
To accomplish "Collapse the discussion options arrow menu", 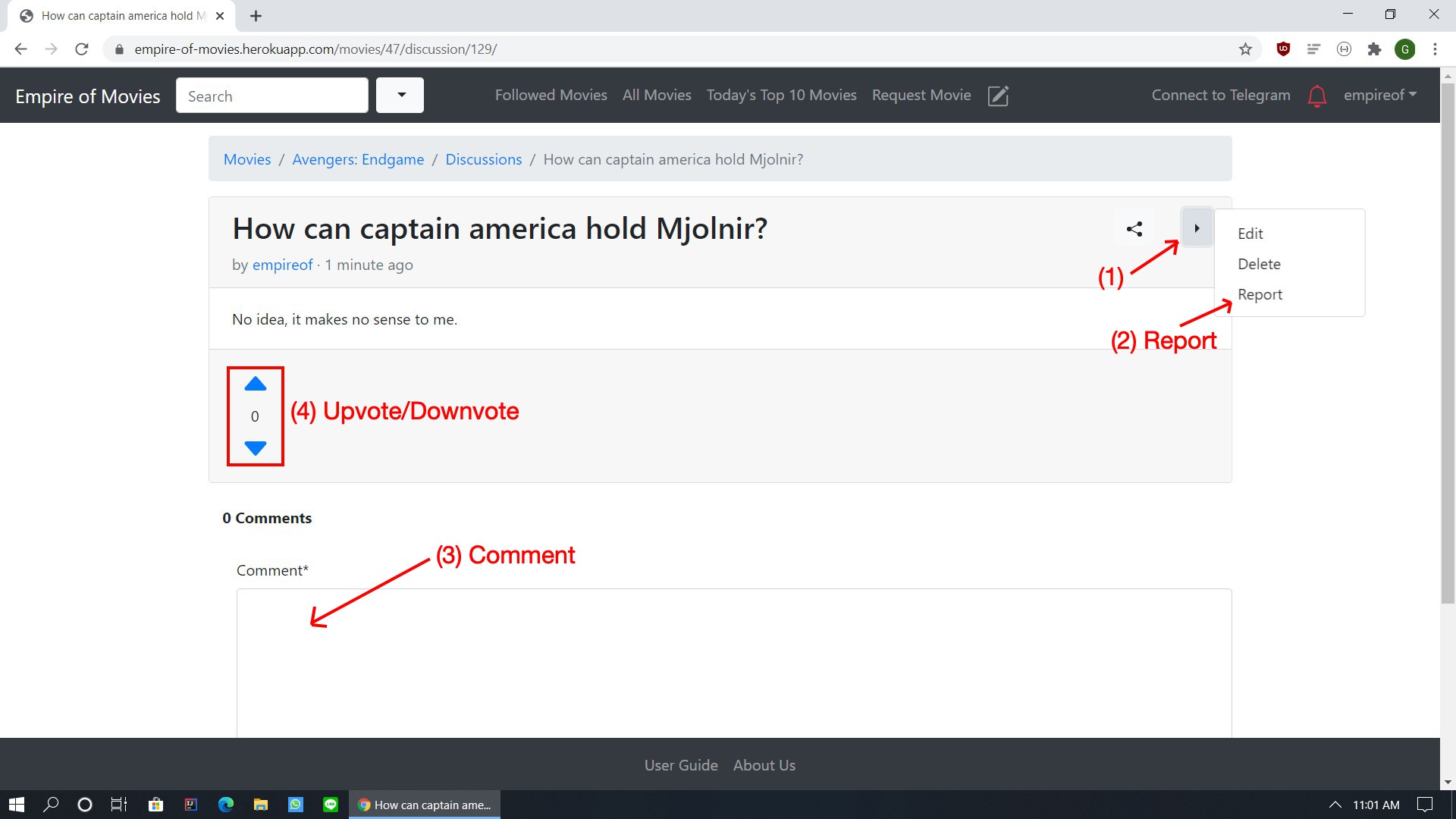I will pos(1197,228).
